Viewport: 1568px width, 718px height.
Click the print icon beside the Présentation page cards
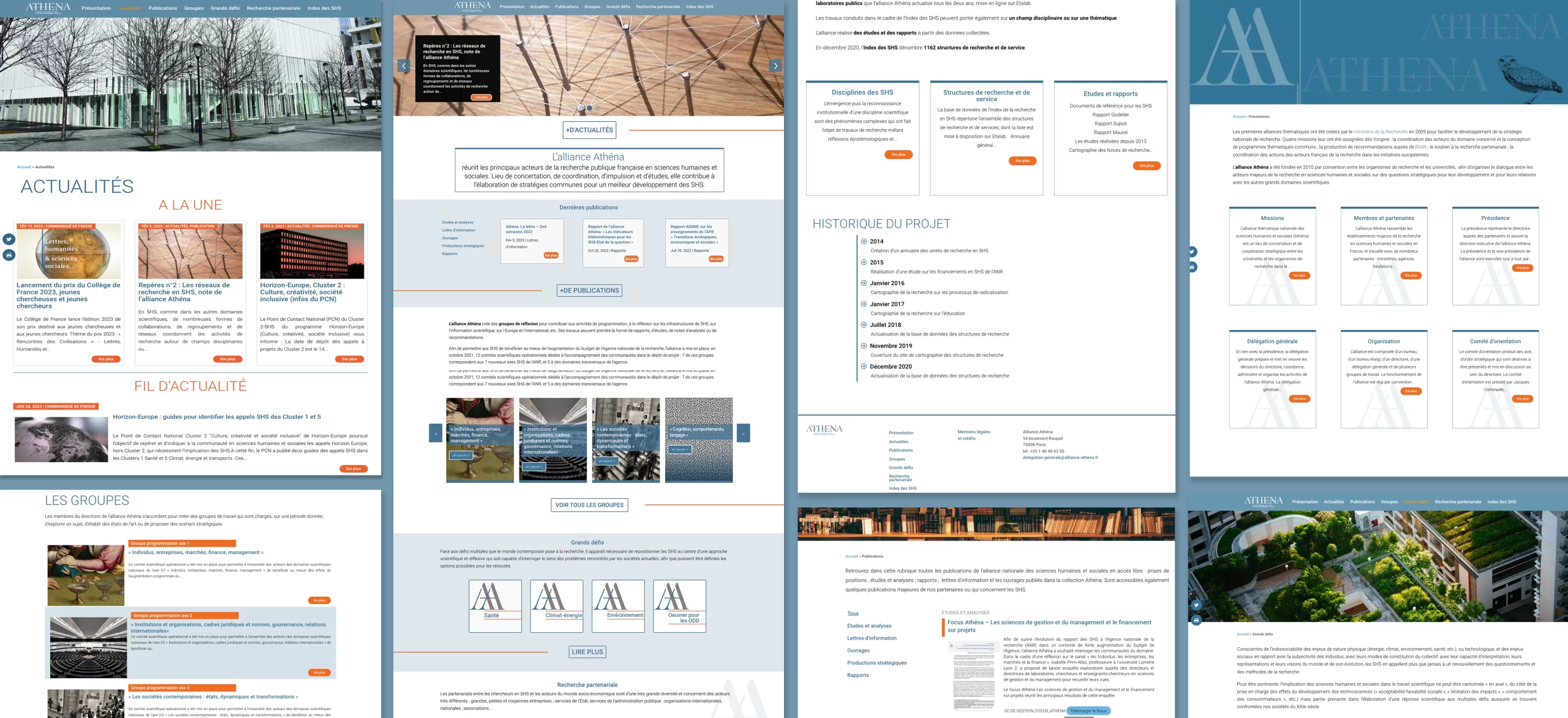click(1192, 267)
